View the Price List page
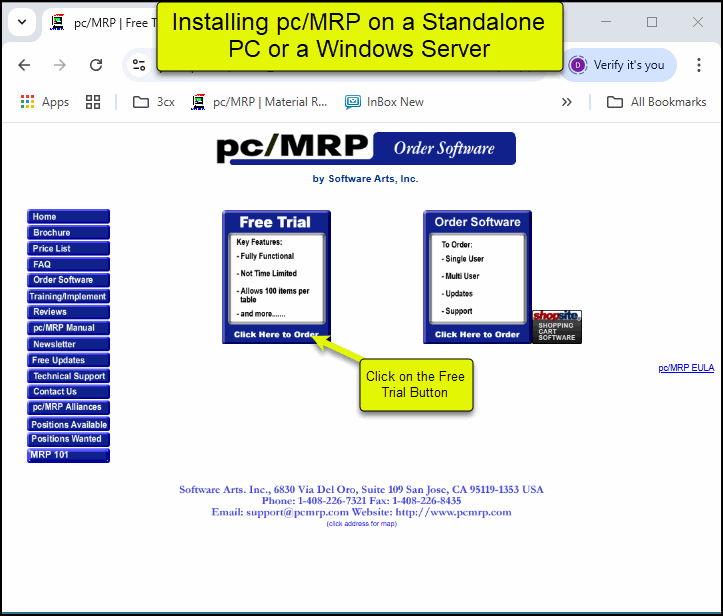The image size is (723, 616). (68, 249)
